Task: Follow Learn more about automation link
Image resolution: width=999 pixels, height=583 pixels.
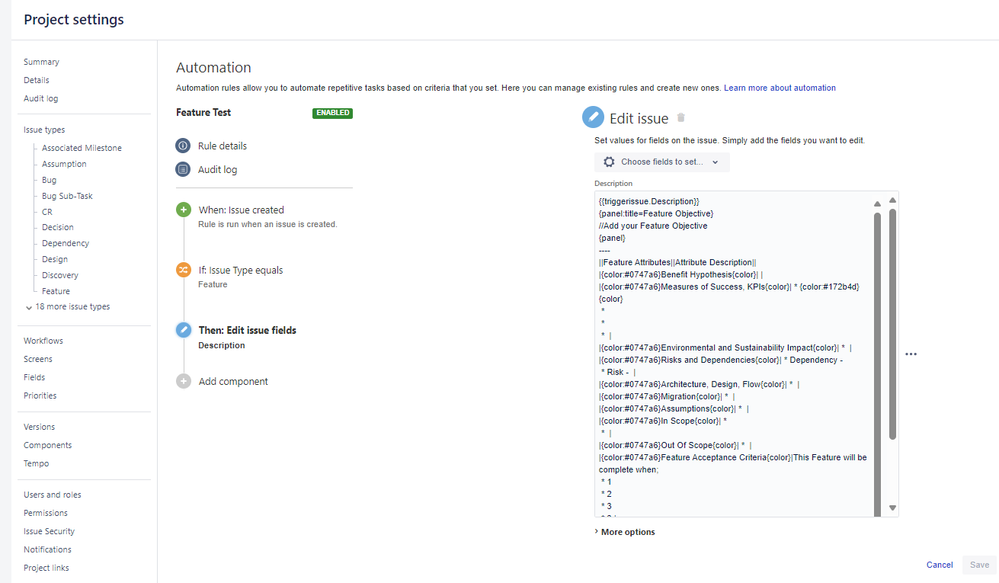Action: [x=779, y=88]
